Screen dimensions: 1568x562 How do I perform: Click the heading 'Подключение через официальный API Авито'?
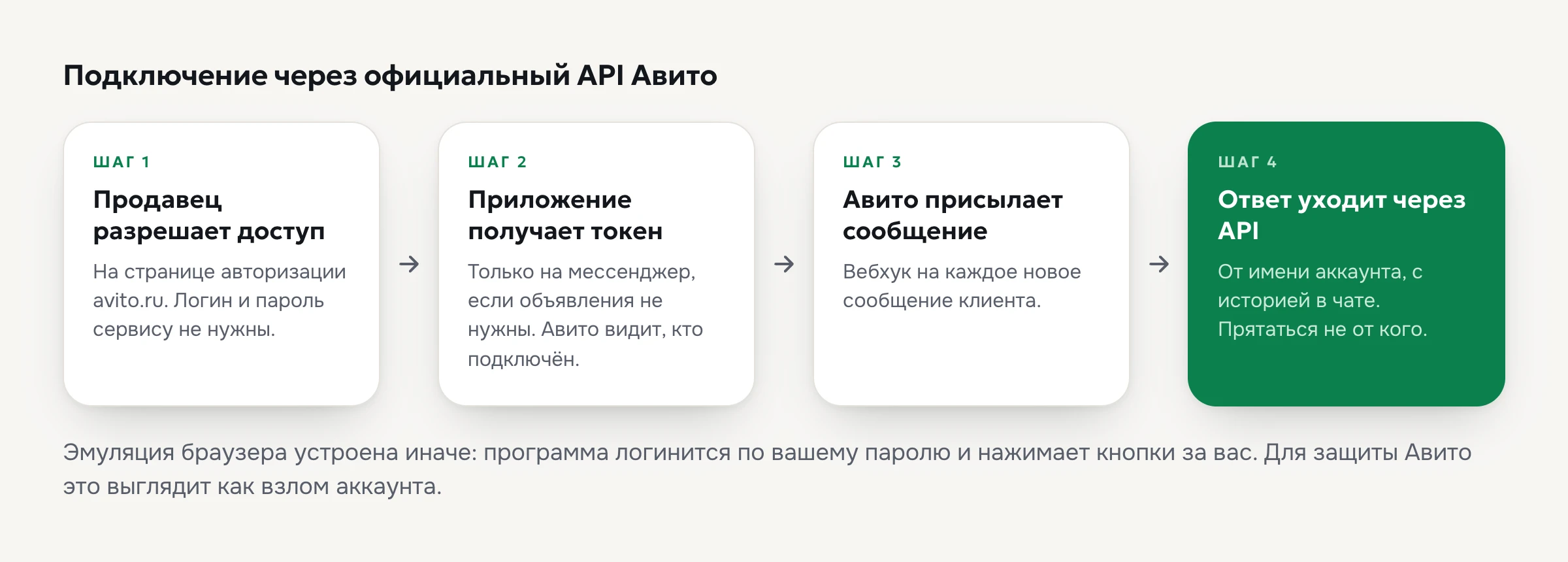390,76
